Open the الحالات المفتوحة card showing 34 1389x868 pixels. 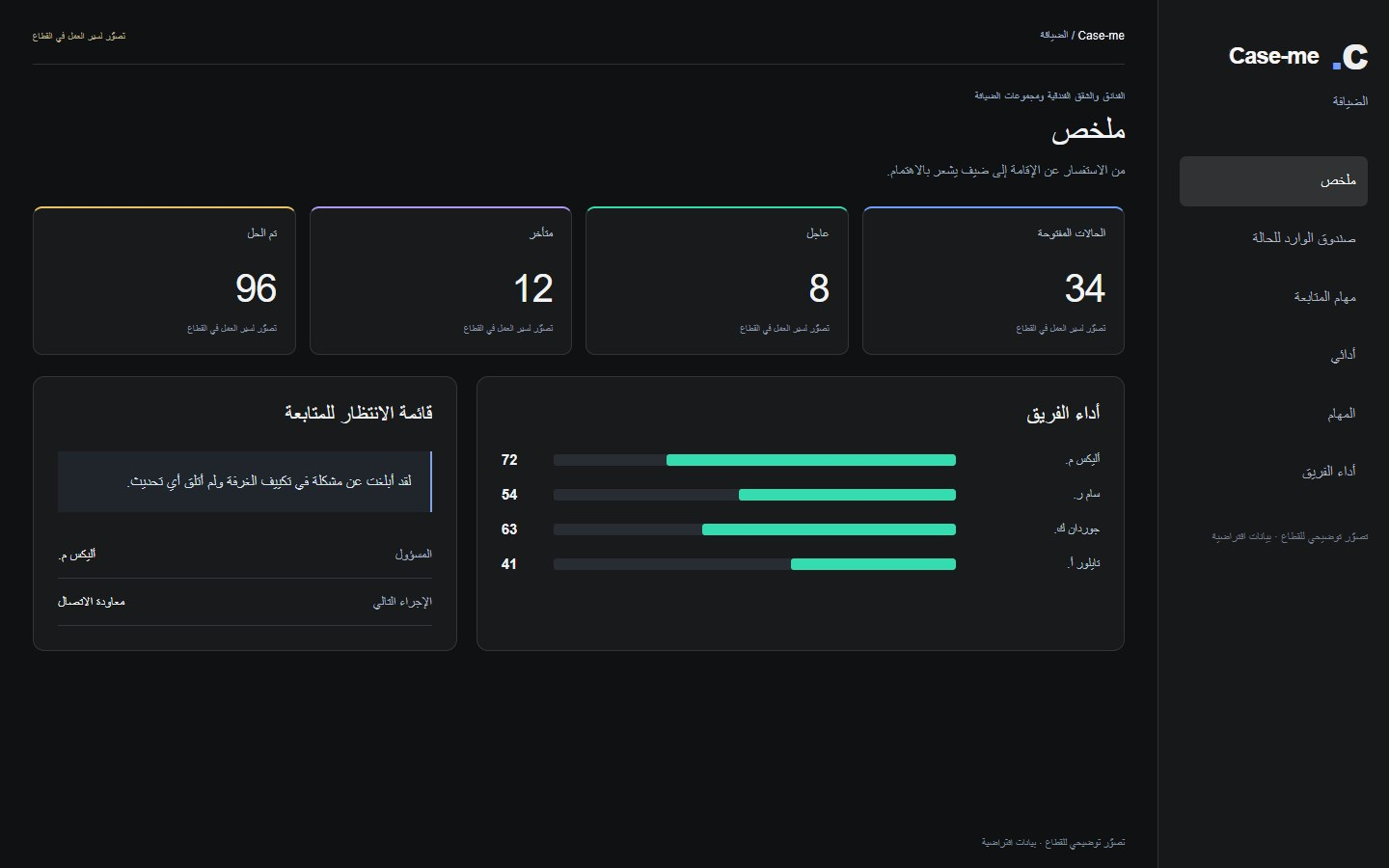[x=994, y=281]
